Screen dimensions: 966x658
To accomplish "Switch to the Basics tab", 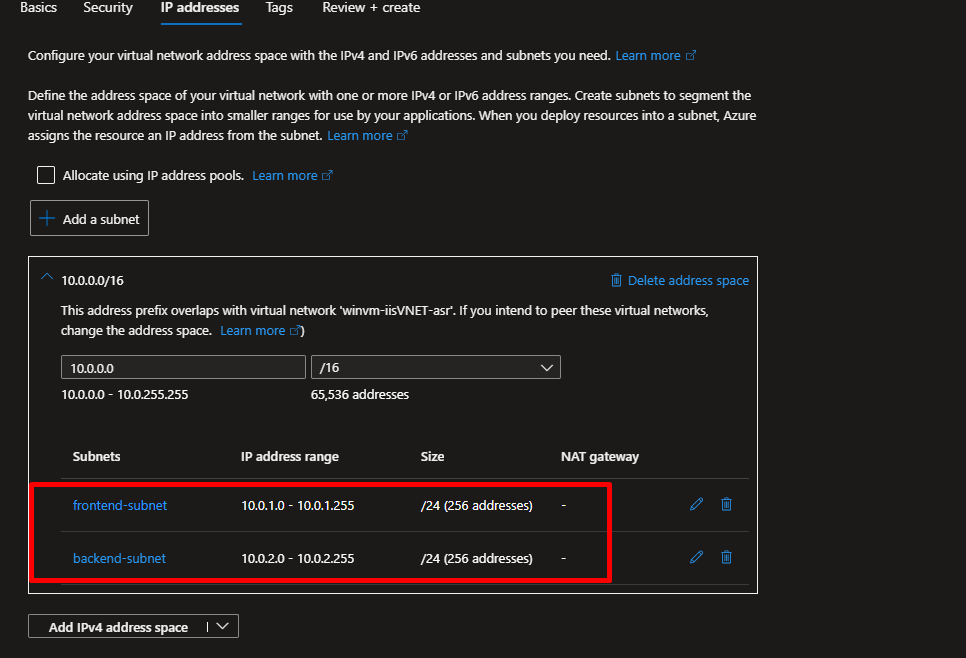I will (x=38, y=8).
